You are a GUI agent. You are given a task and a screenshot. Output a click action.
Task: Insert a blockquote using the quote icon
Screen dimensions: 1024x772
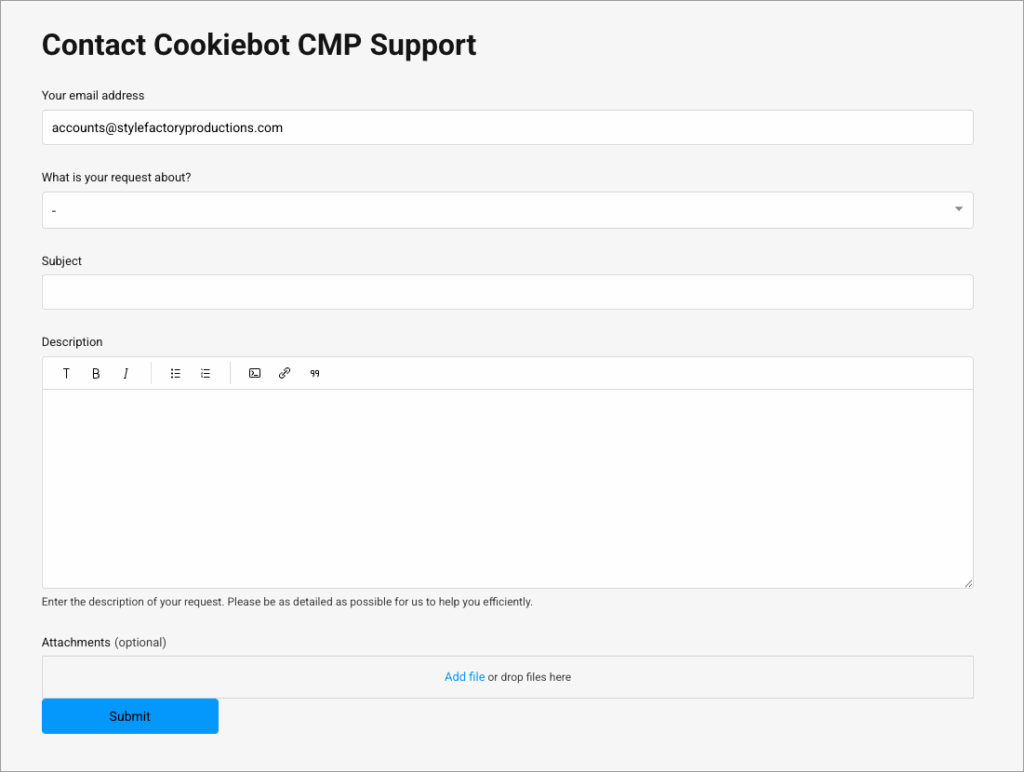pyautogui.click(x=314, y=373)
